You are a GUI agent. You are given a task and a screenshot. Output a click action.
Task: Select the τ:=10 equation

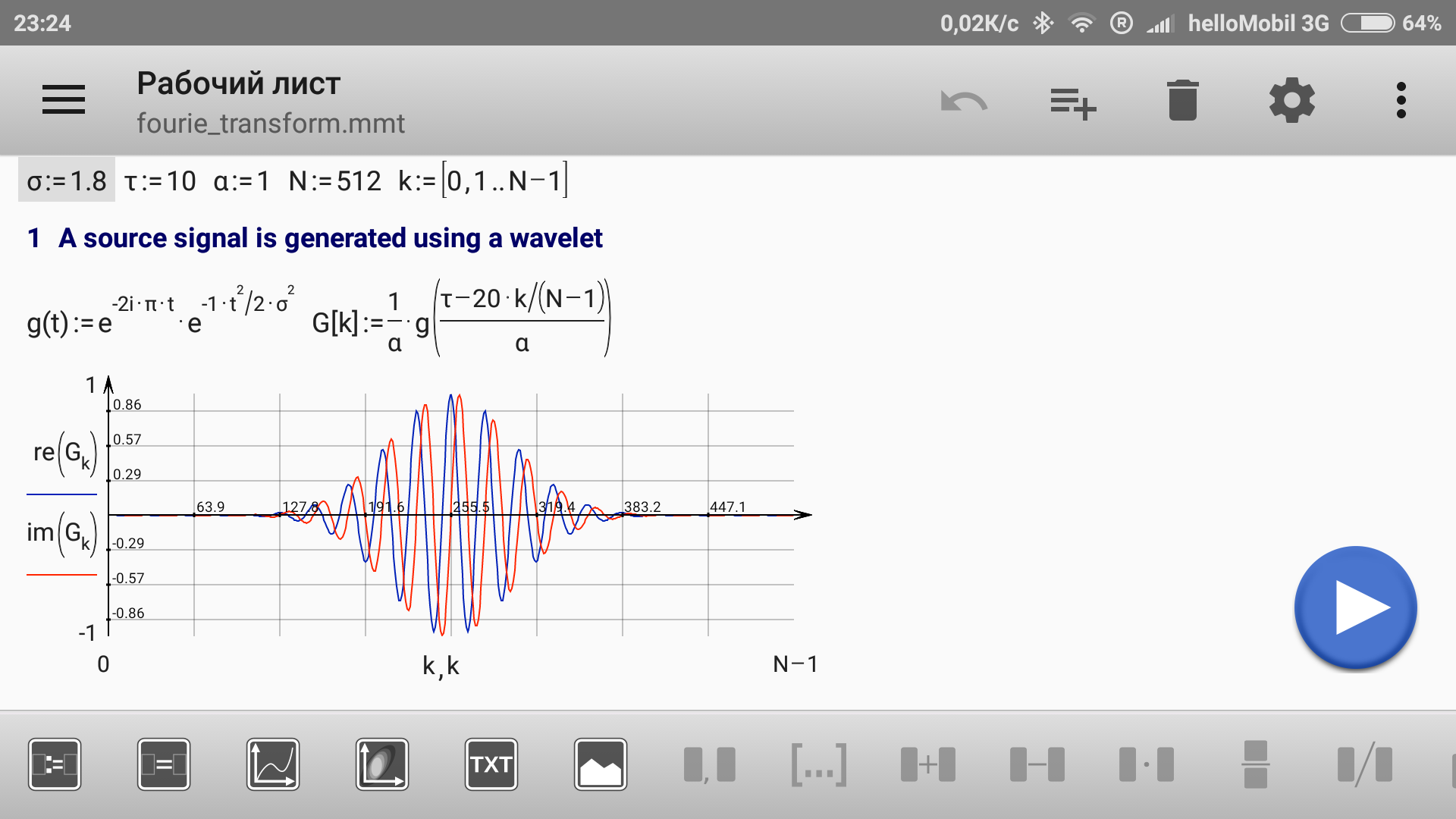160,180
